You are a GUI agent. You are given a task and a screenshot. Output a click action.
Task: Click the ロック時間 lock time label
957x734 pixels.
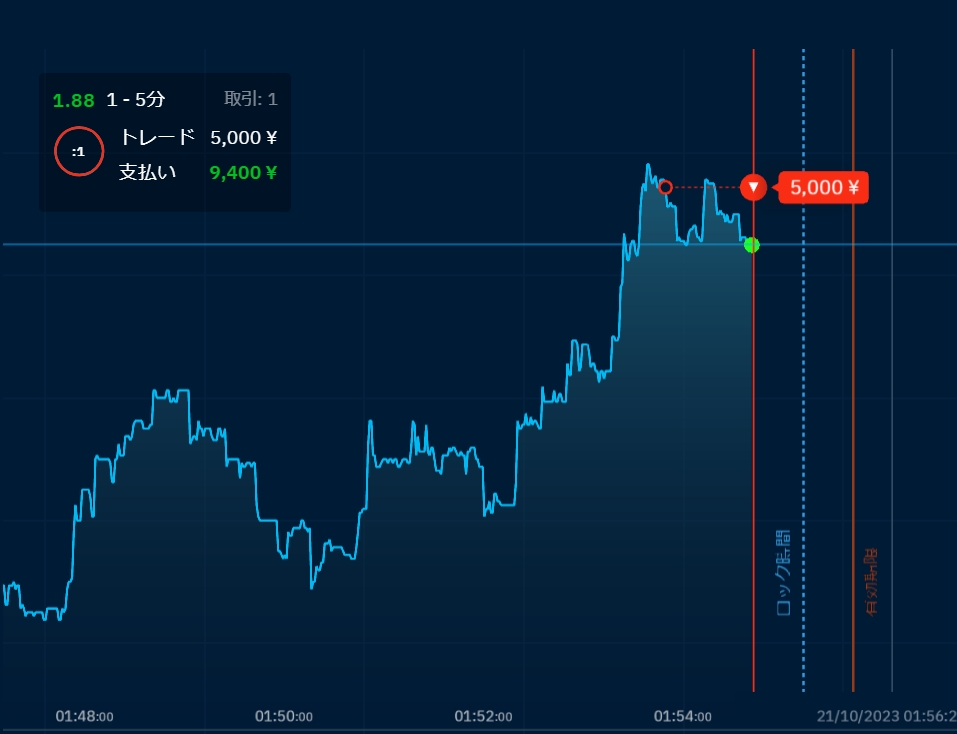783,572
